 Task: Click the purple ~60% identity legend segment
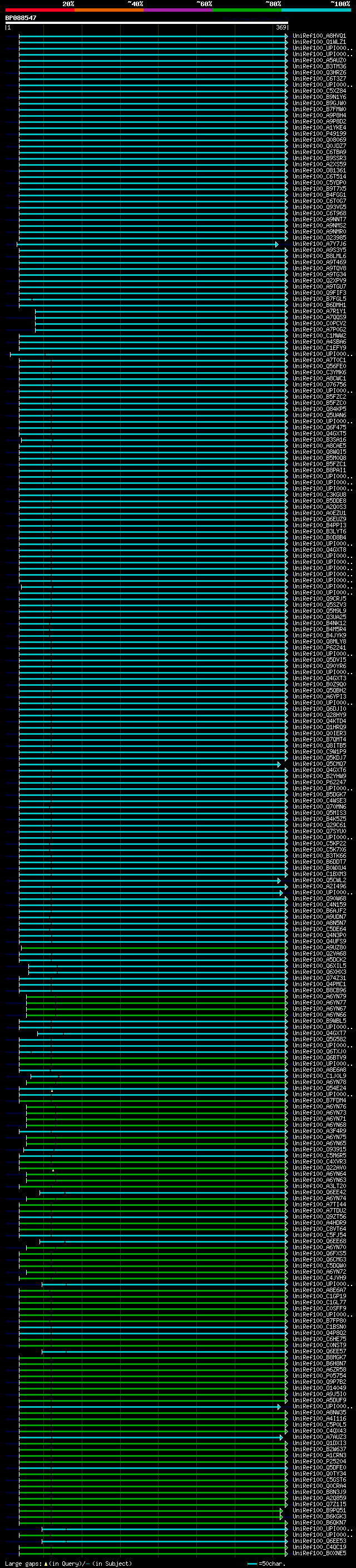coord(179,10)
